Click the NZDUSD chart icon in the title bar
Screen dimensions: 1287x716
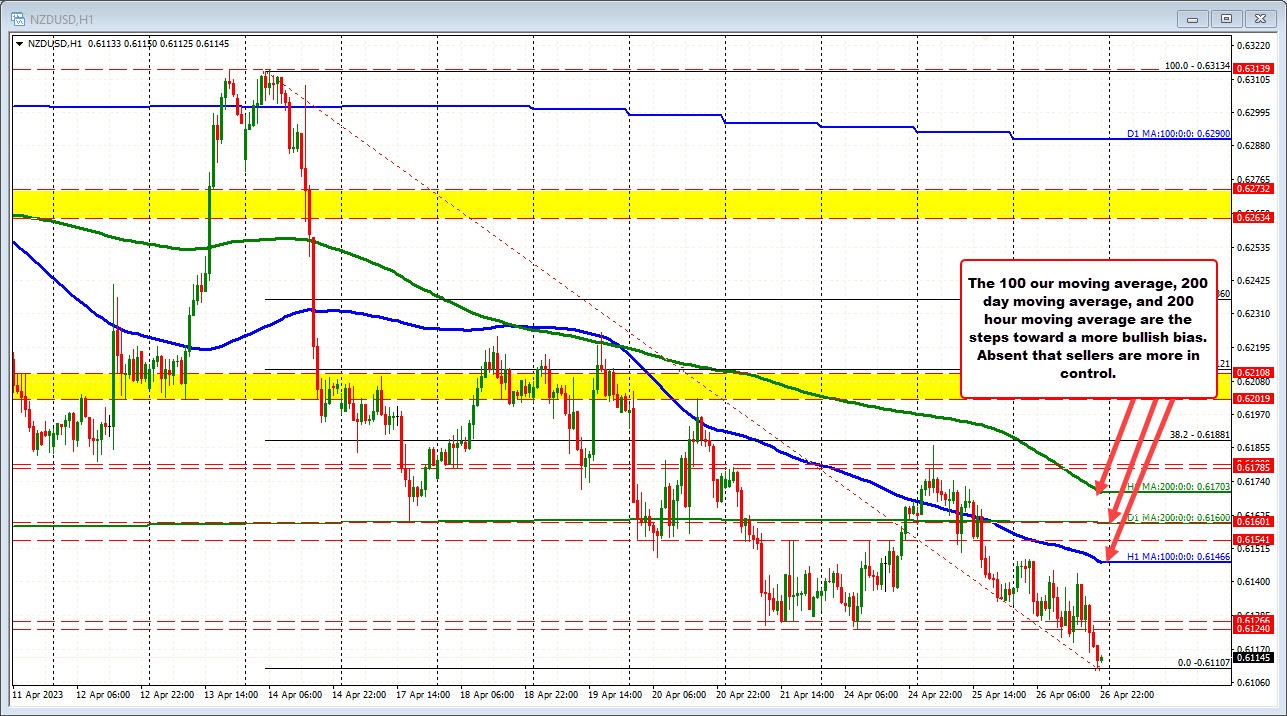pos(19,18)
